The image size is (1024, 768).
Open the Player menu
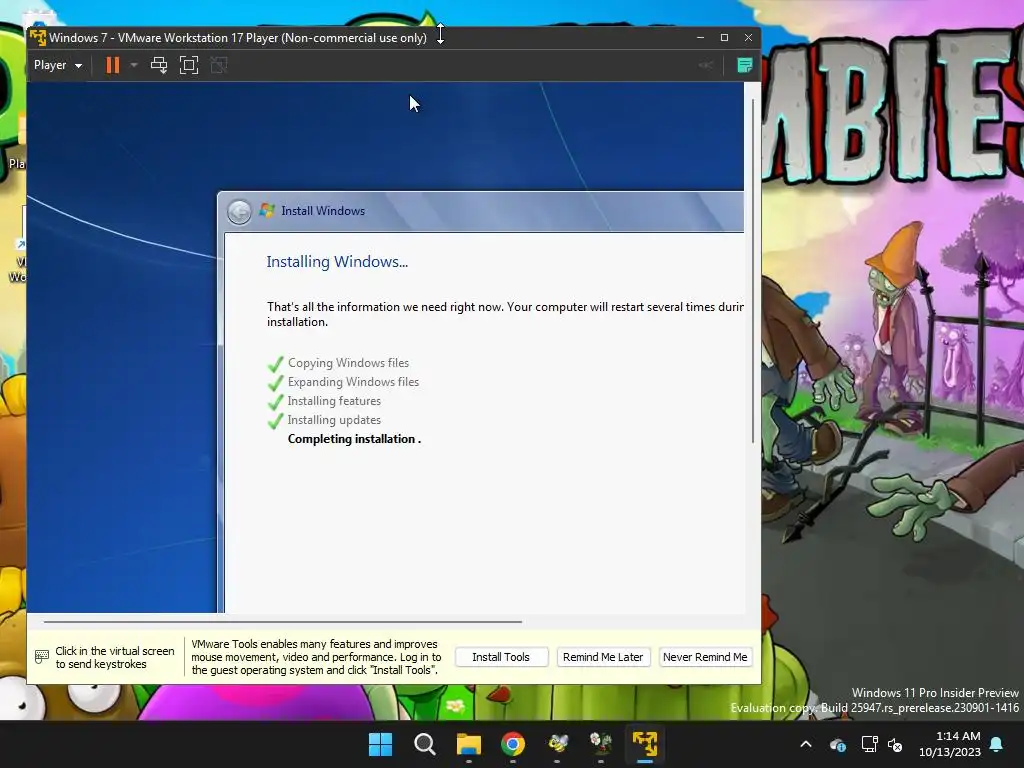57,65
